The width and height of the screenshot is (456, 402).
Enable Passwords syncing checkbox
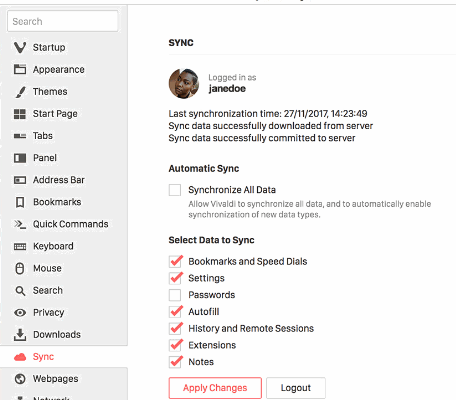coord(175,295)
